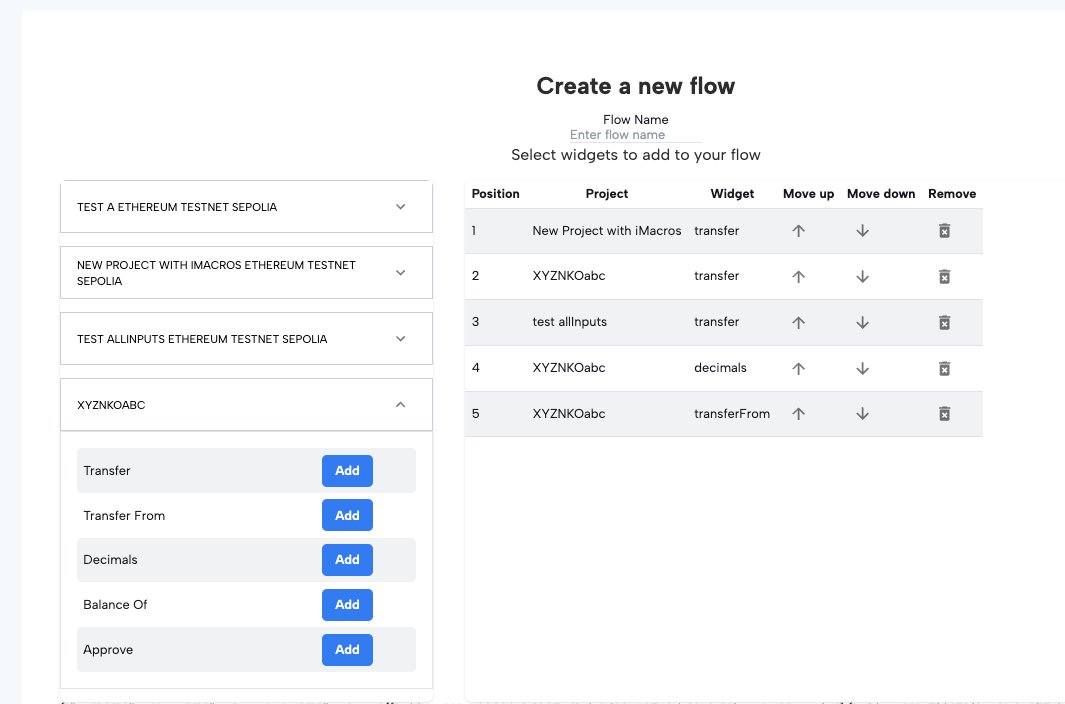Add the Transfer From widget

[347, 516]
